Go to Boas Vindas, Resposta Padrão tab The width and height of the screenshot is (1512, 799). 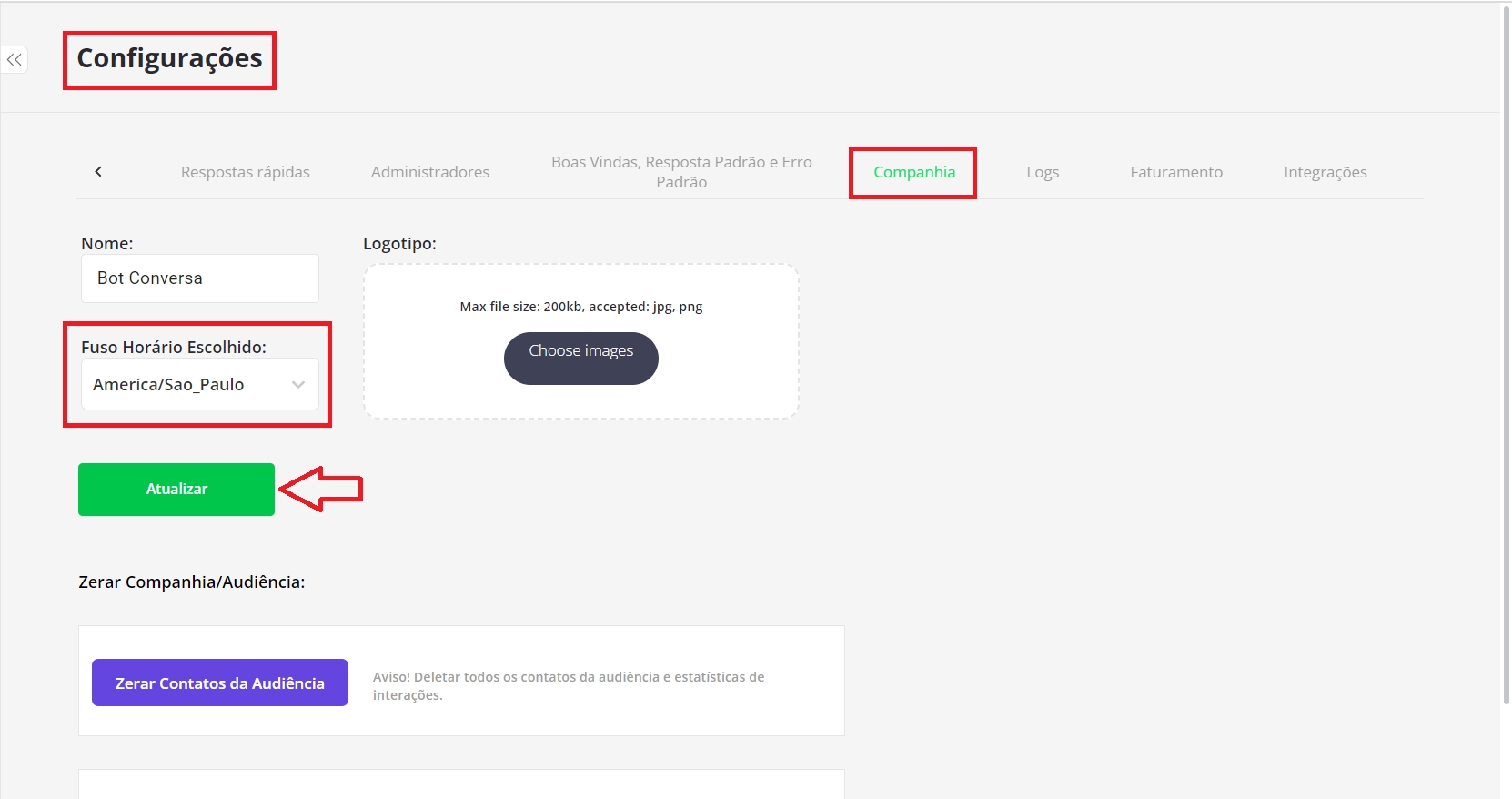pyautogui.click(x=680, y=172)
